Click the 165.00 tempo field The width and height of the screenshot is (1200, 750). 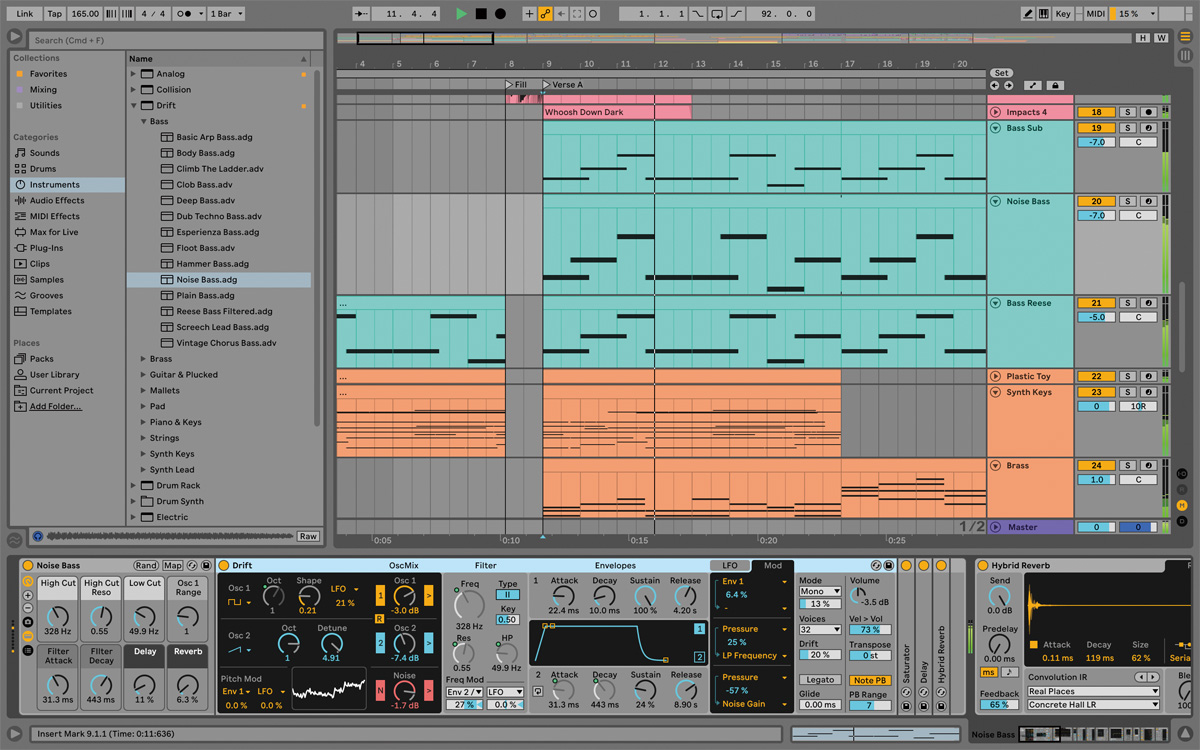(86, 14)
